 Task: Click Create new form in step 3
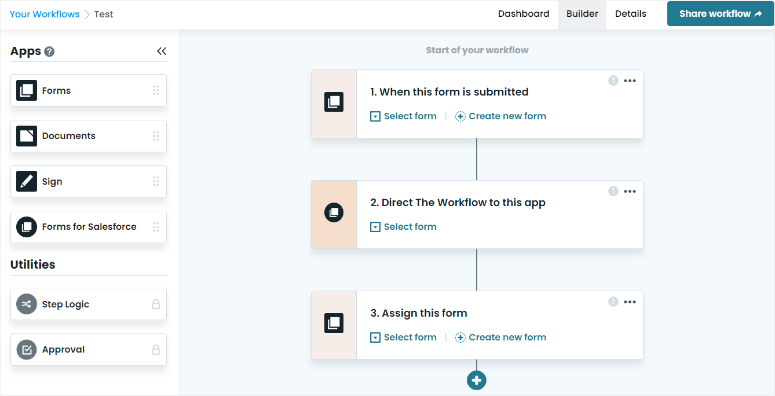[x=501, y=337]
